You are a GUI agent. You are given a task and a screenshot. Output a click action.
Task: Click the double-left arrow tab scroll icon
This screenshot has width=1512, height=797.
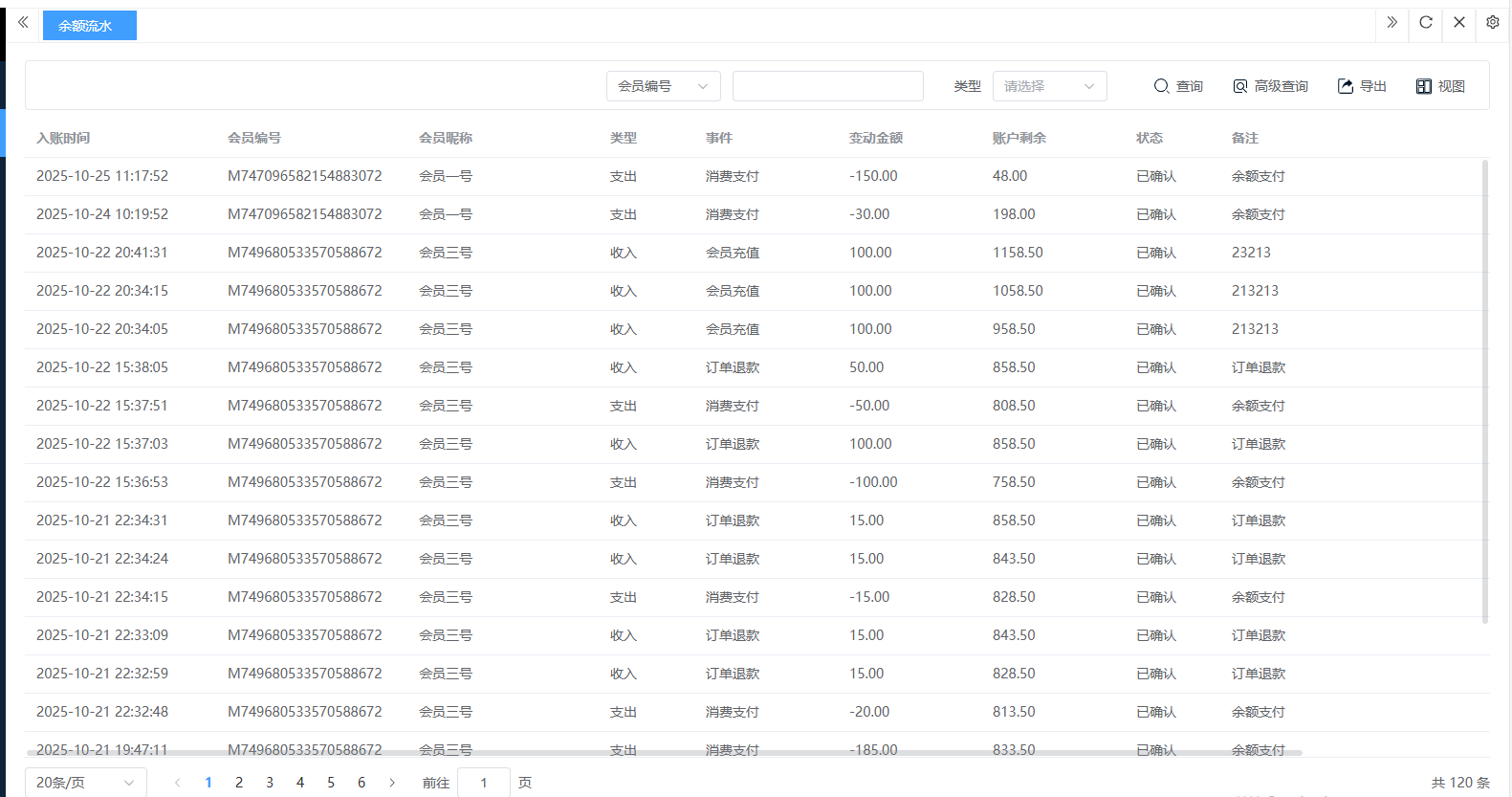tap(23, 22)
